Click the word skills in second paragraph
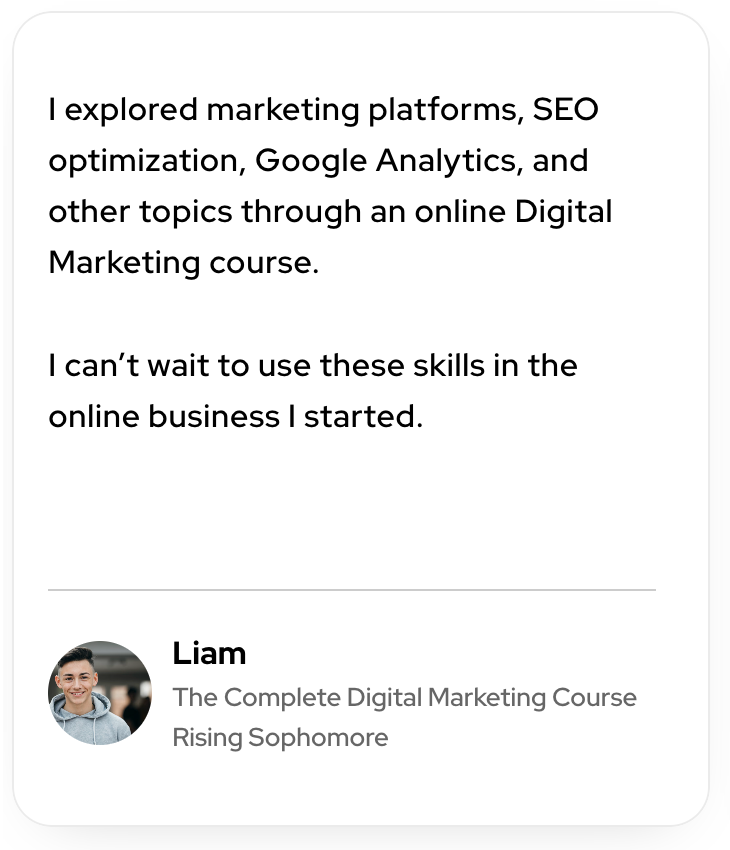The height and width of the screenshot is (850, 730). pos(449,365)
